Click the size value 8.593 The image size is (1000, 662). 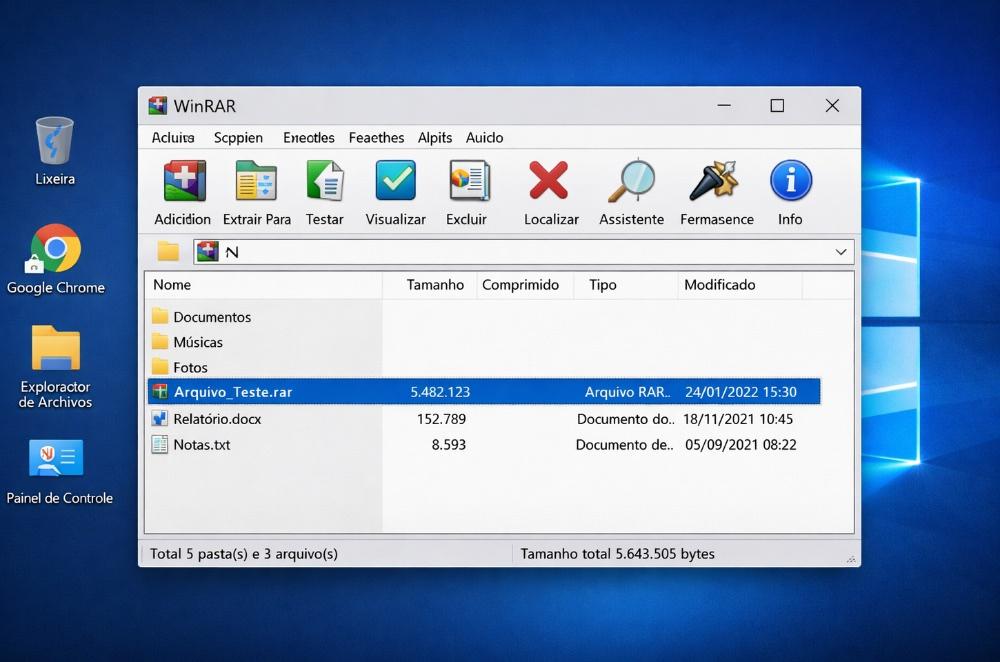(x=448, y=445)
